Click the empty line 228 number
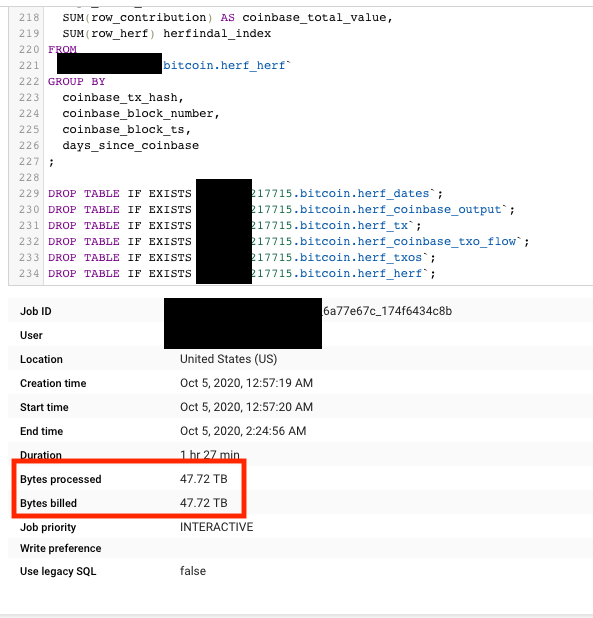 (x=29, y=177)
